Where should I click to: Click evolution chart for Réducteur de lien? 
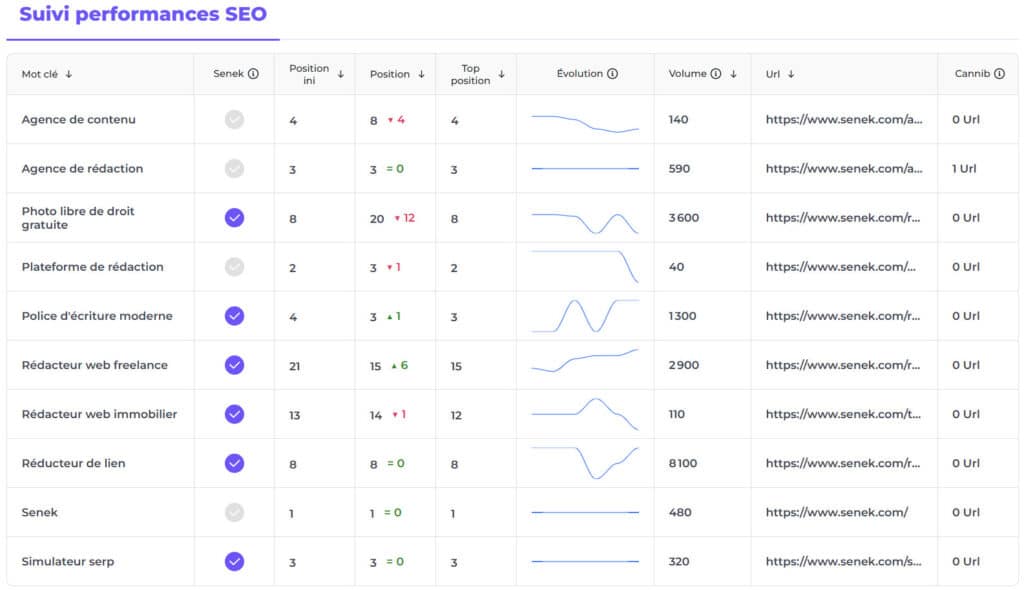coord(585,463)
